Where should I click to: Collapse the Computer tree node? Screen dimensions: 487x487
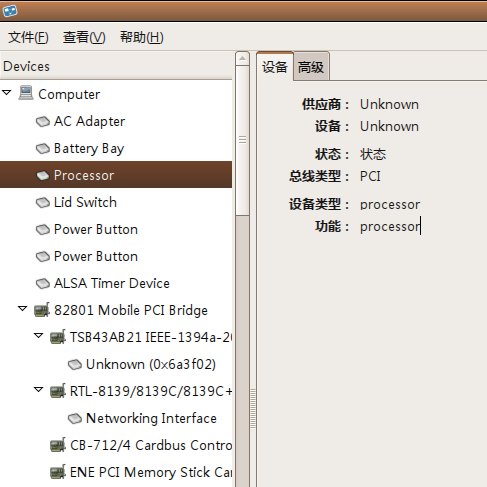(x=7, y=92)
